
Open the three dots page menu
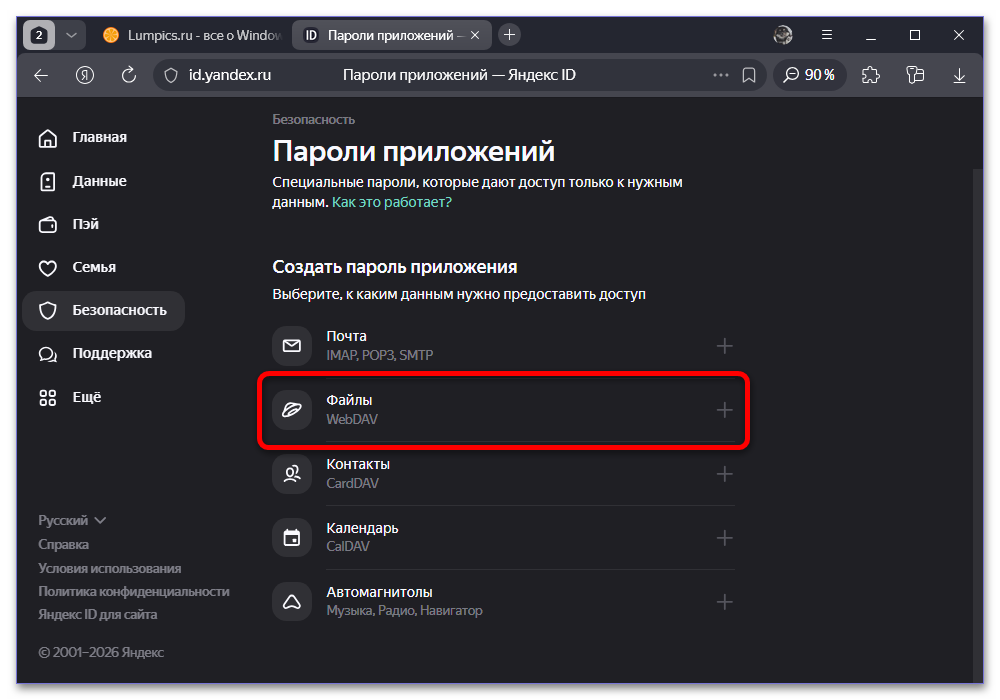point(721,75)
